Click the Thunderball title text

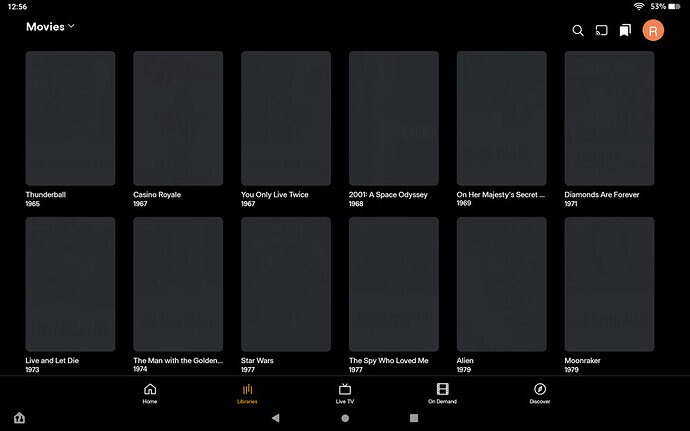[x=46, y=195]
